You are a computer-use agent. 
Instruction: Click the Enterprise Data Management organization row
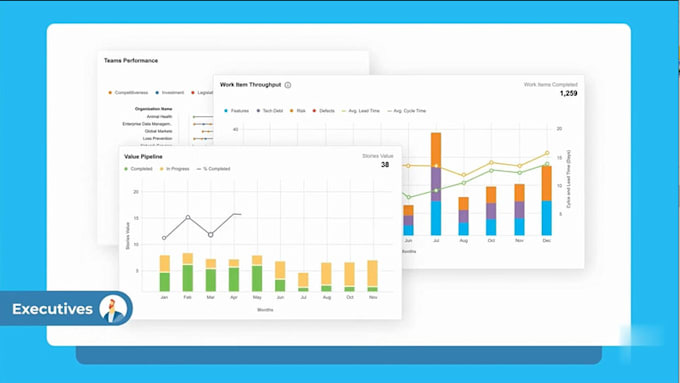[147, 124]
